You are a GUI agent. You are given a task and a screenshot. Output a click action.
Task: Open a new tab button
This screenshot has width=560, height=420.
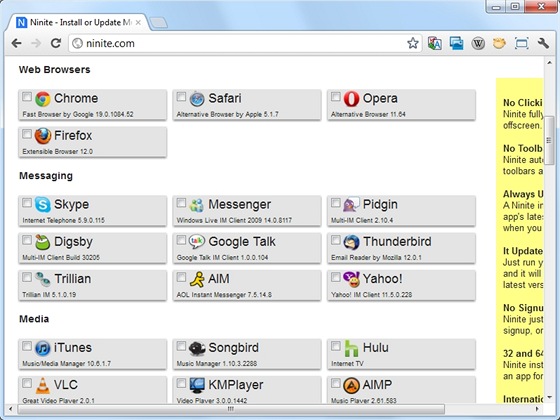click(x=158, y=23)
